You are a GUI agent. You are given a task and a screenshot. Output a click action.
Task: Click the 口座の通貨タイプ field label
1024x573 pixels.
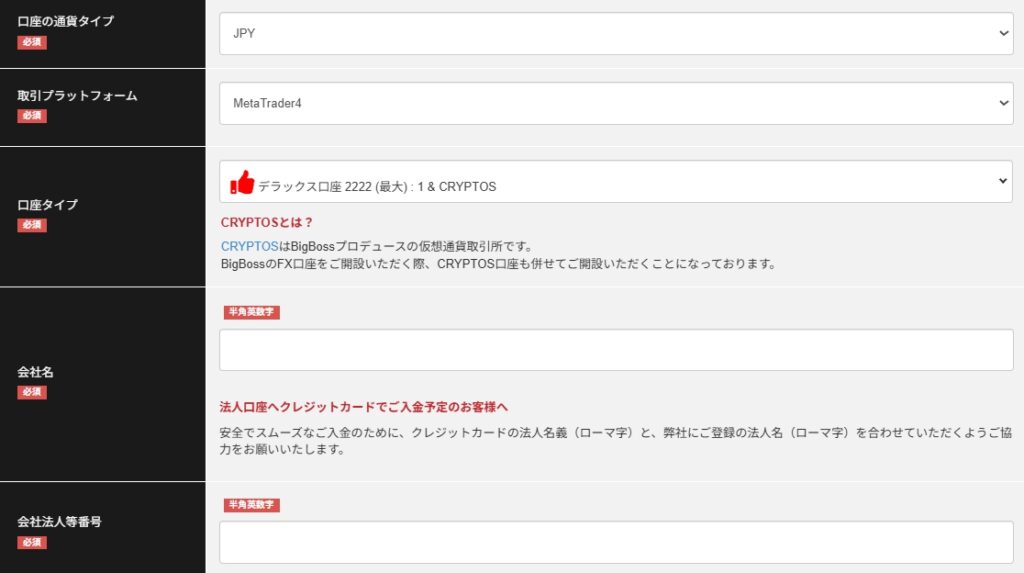pos(66,22)
